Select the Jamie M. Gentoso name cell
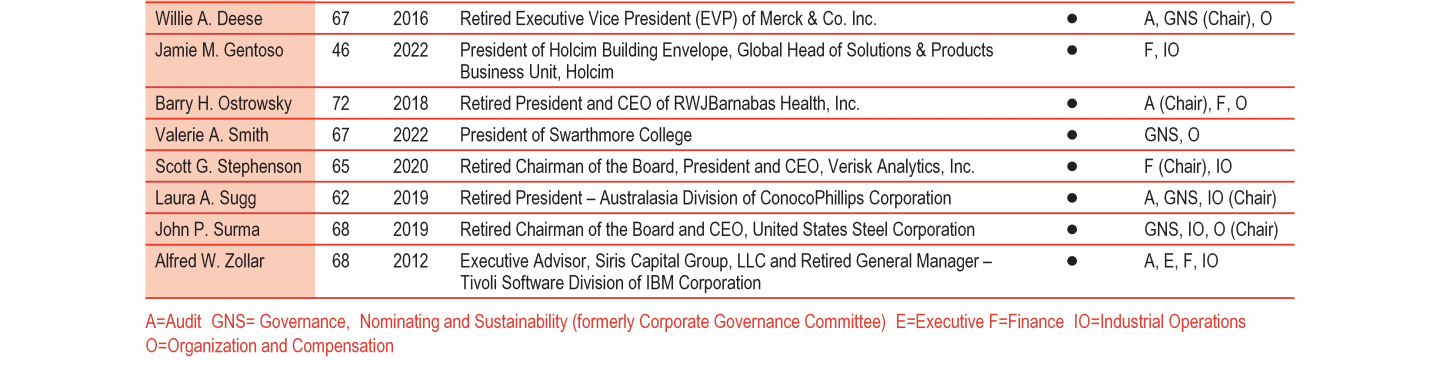 click(230, 60)
